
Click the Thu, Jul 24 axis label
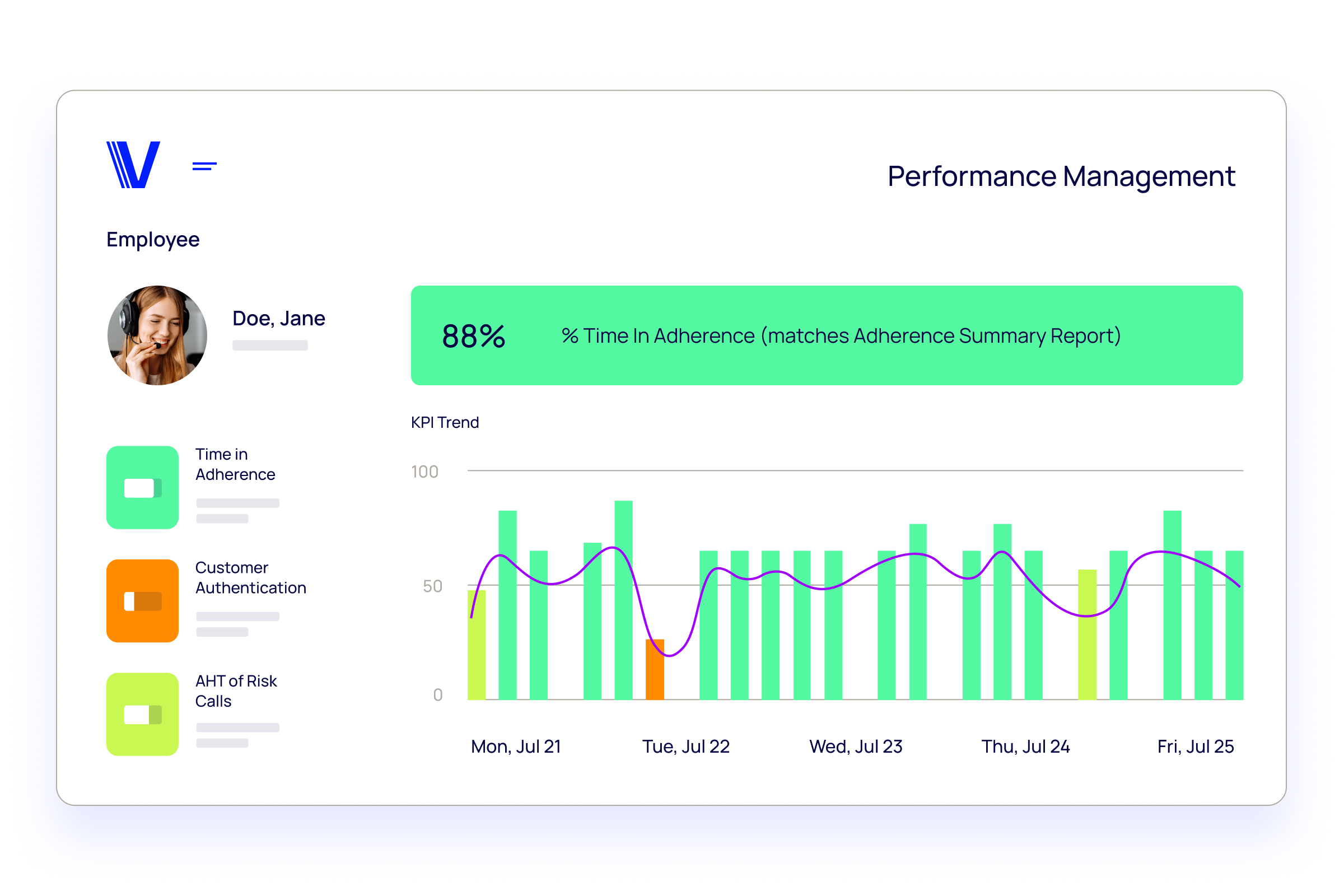1026,746
